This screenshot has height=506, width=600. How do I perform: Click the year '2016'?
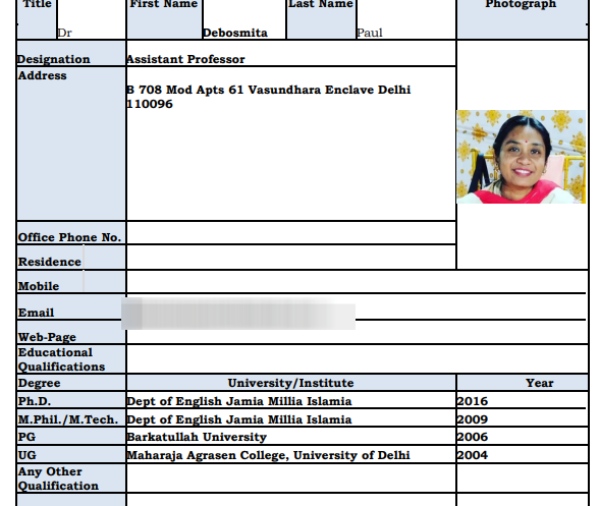click(x=473, y=401)
